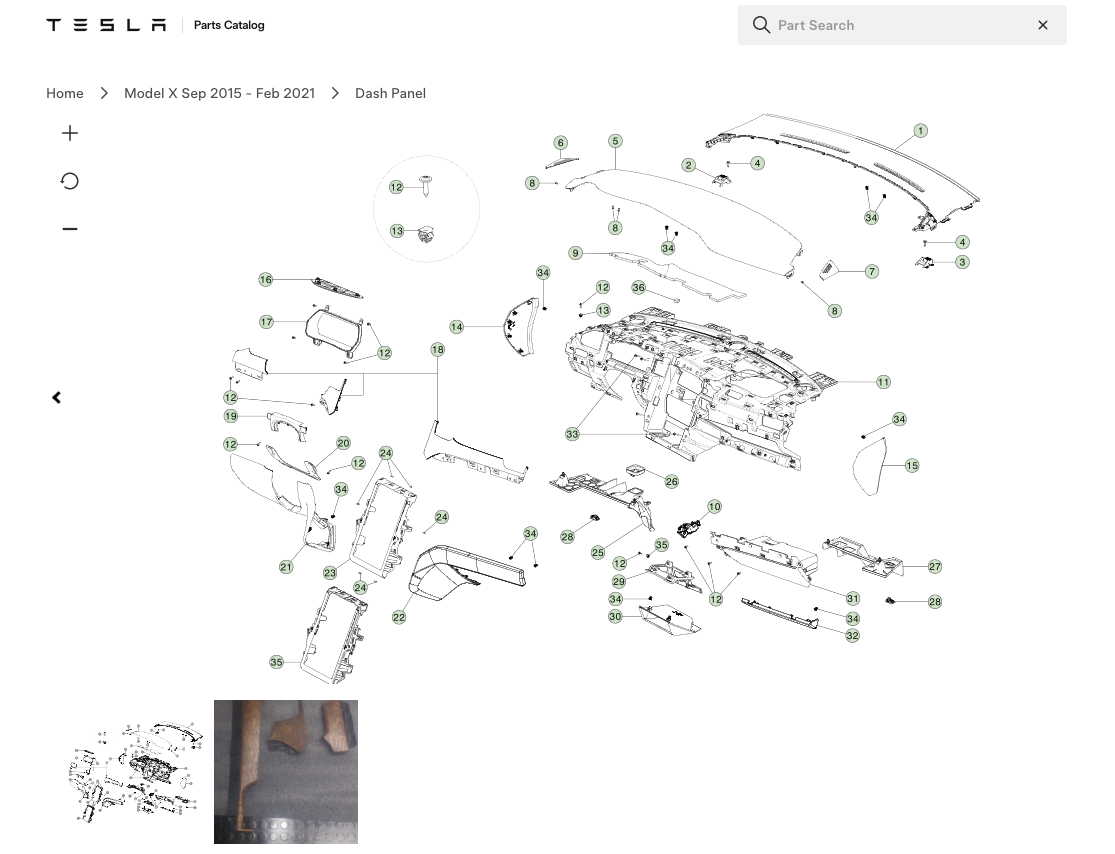
Task: Reset diagram view with rotate icon
Action: pyautogui.click(x=70, y=181)
